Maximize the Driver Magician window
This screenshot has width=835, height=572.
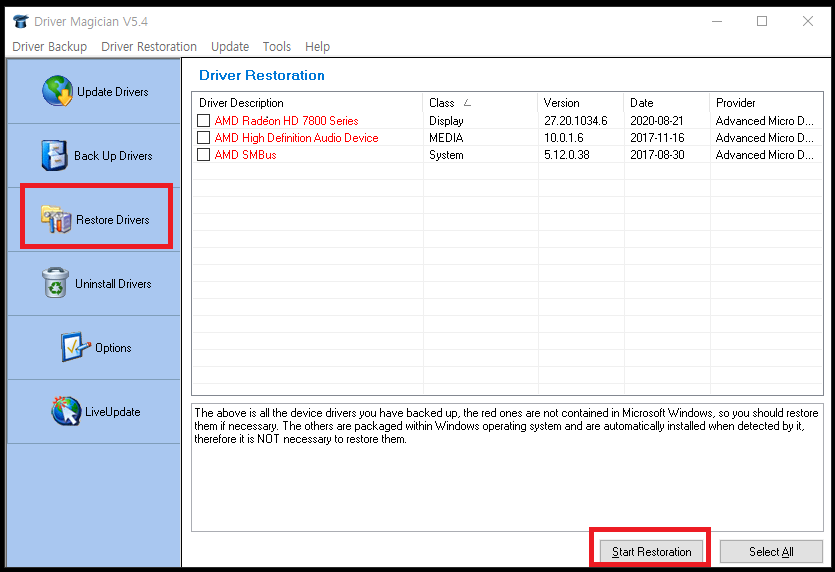[762, 21]
